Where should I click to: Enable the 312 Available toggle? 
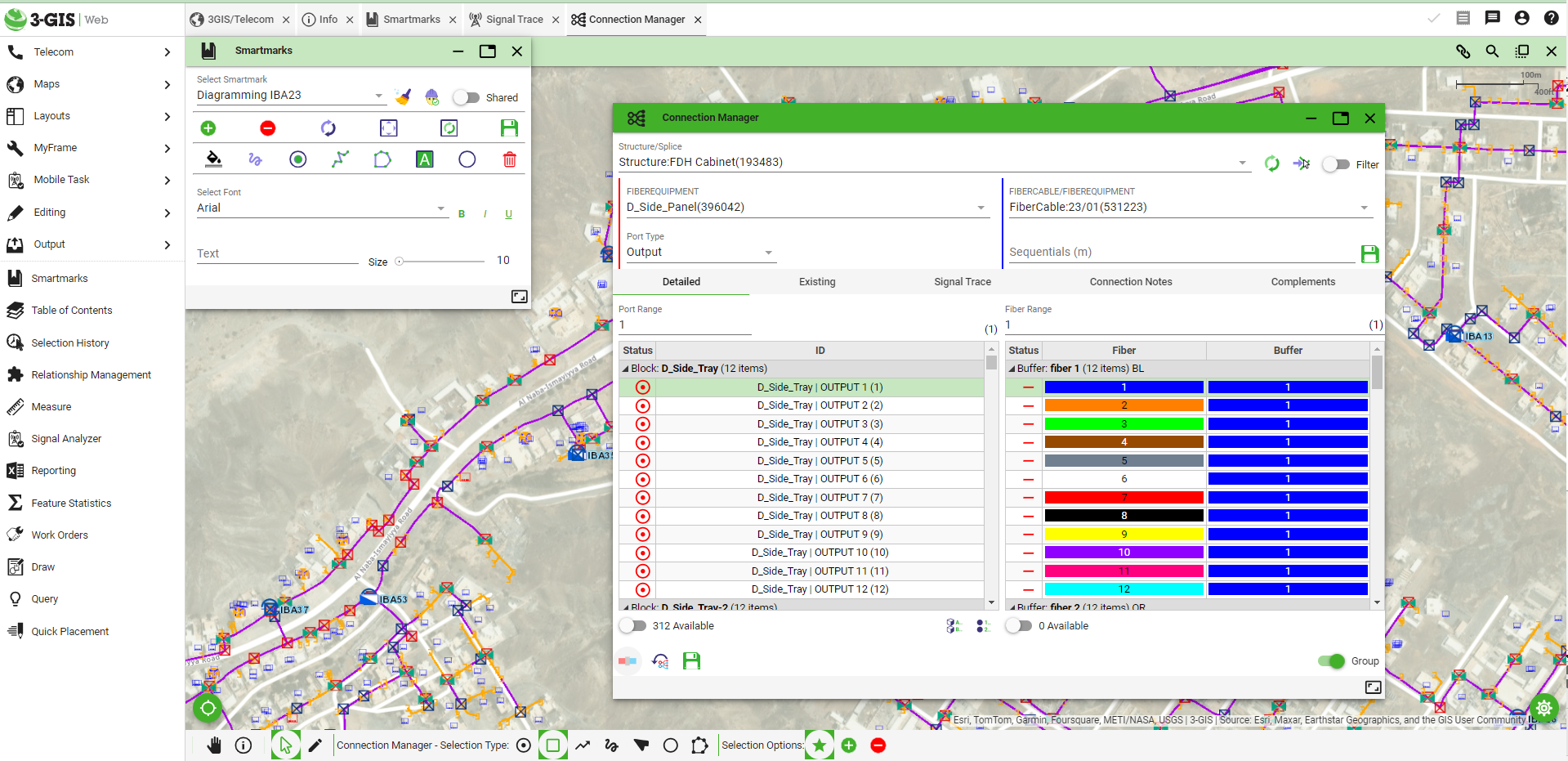[x=632, y=625]
